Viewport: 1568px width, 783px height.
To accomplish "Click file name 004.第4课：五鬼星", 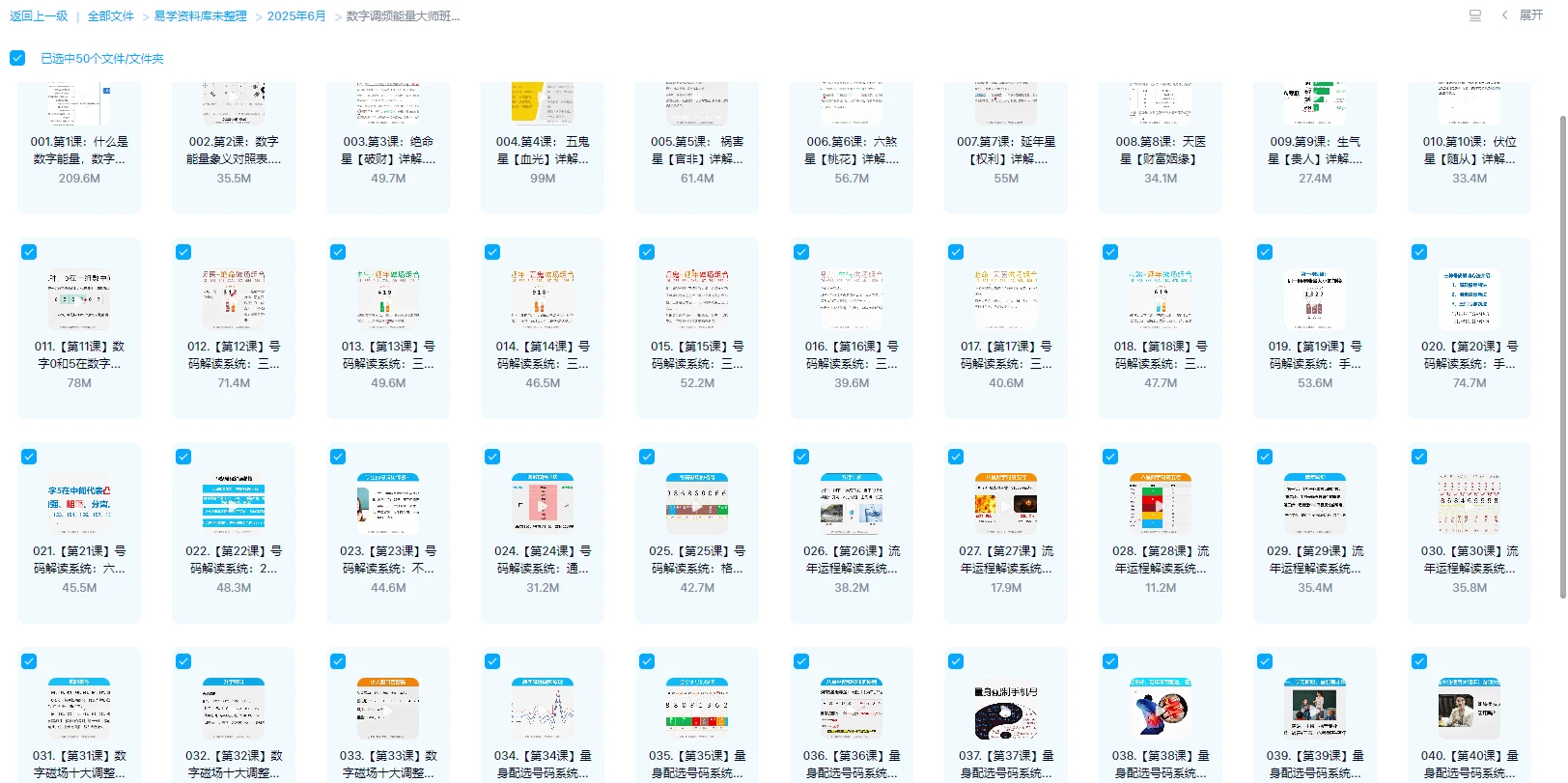I will [x=543, y=150].
